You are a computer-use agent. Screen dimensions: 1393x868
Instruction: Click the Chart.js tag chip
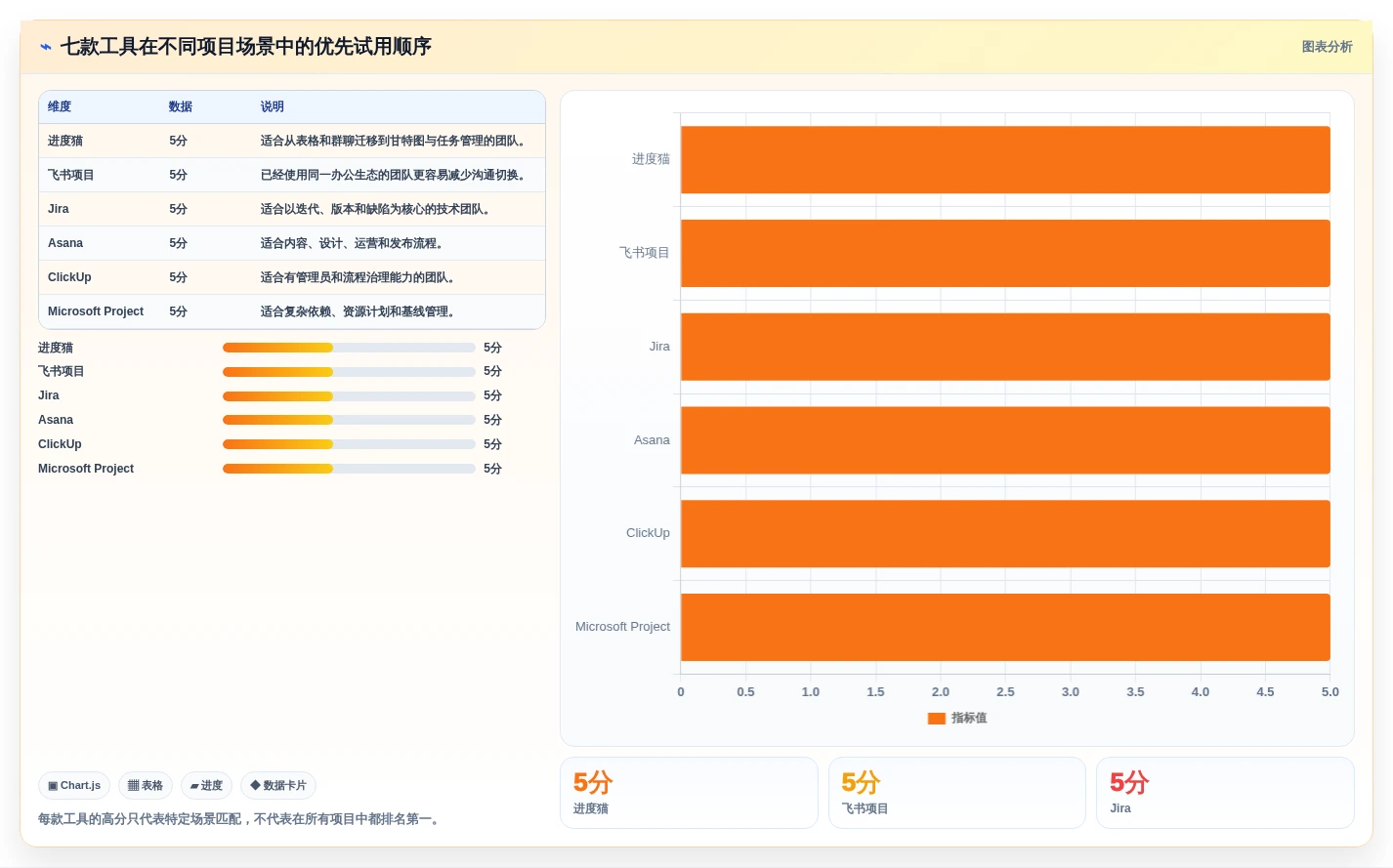74,785
